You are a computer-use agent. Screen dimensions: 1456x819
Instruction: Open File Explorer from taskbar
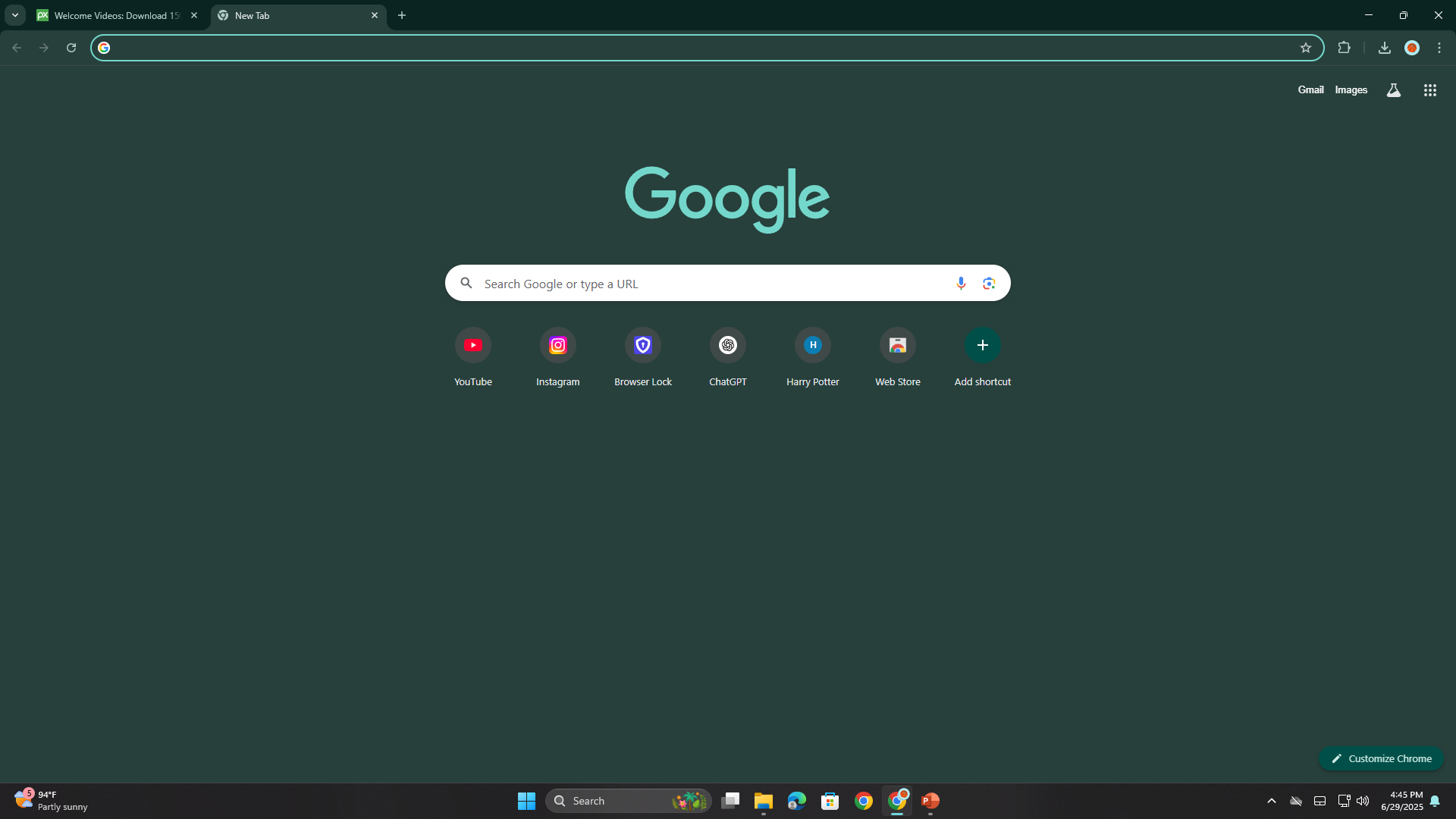[764, 801]
